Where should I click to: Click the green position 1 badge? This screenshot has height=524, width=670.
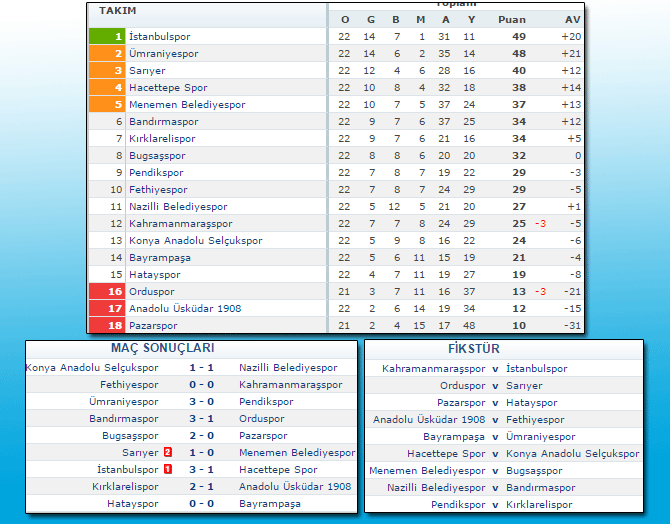point(105,36)
